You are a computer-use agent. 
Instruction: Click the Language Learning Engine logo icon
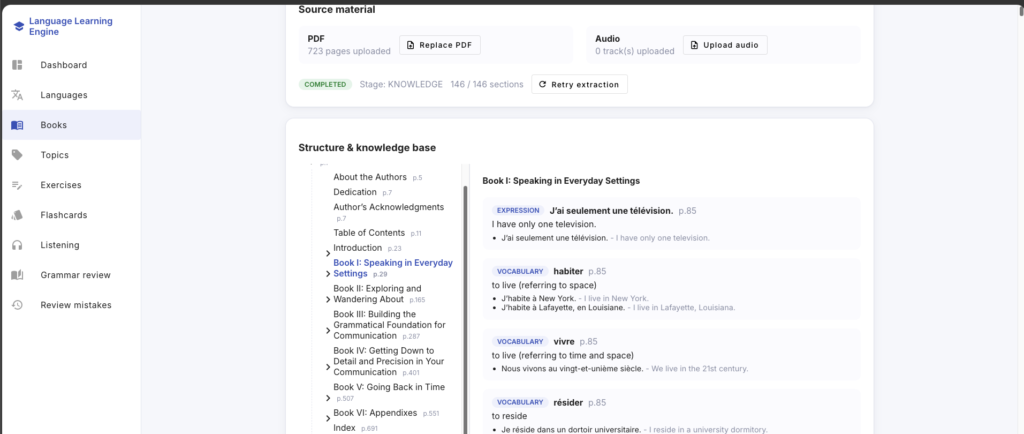pos(18,26)
